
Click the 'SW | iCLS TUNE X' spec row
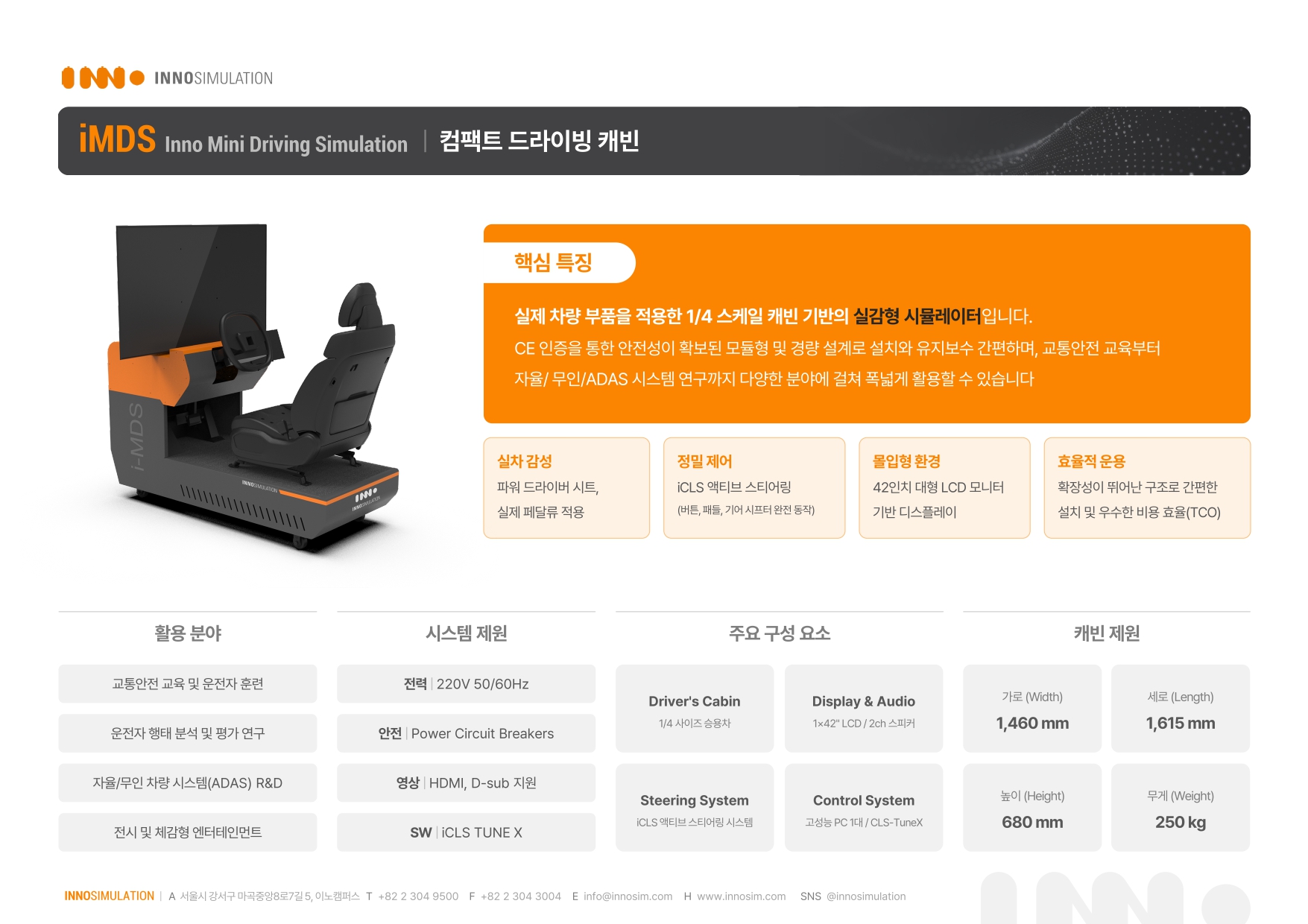(x=467, y=832)
